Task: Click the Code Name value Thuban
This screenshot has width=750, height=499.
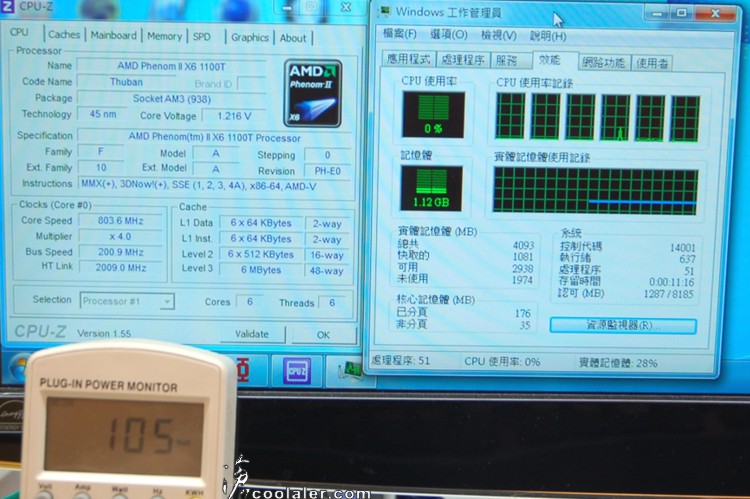Action: (x=126, y=82)
